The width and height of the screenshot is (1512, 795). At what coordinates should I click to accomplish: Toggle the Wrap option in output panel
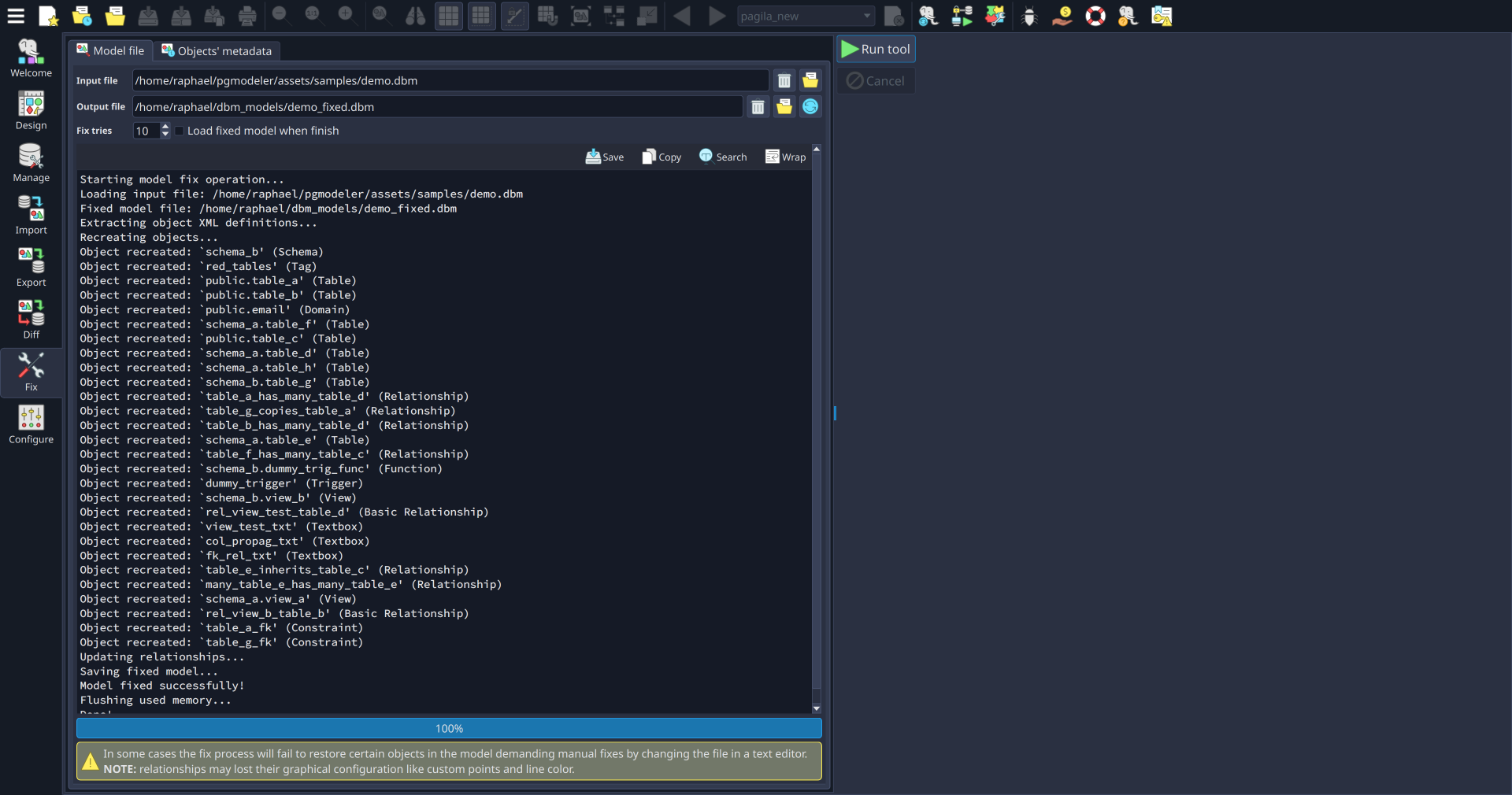pyautogui.click(x=785, y=156)
